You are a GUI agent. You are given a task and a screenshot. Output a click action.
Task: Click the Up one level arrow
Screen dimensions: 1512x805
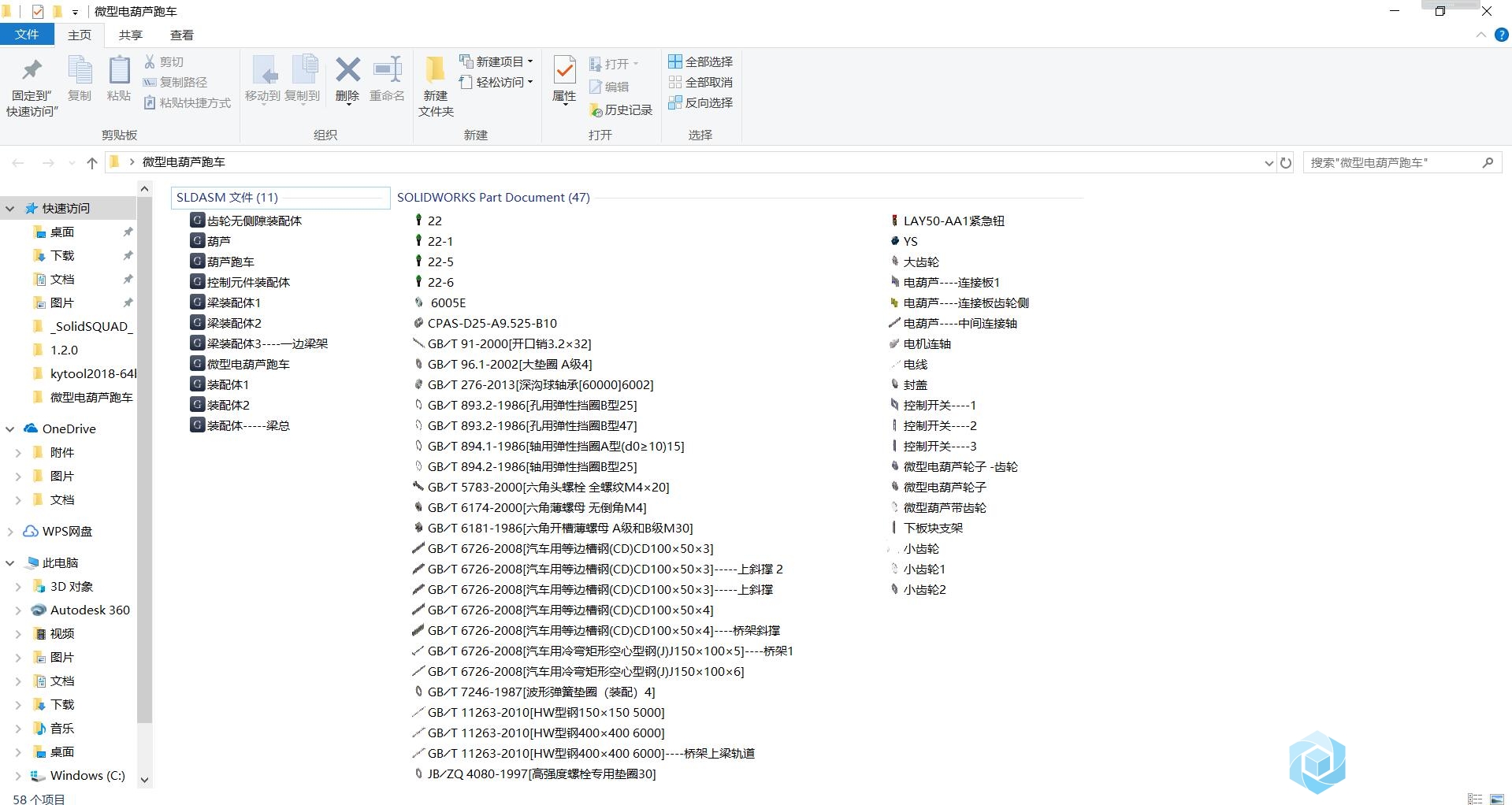click(x=92, y=163)
